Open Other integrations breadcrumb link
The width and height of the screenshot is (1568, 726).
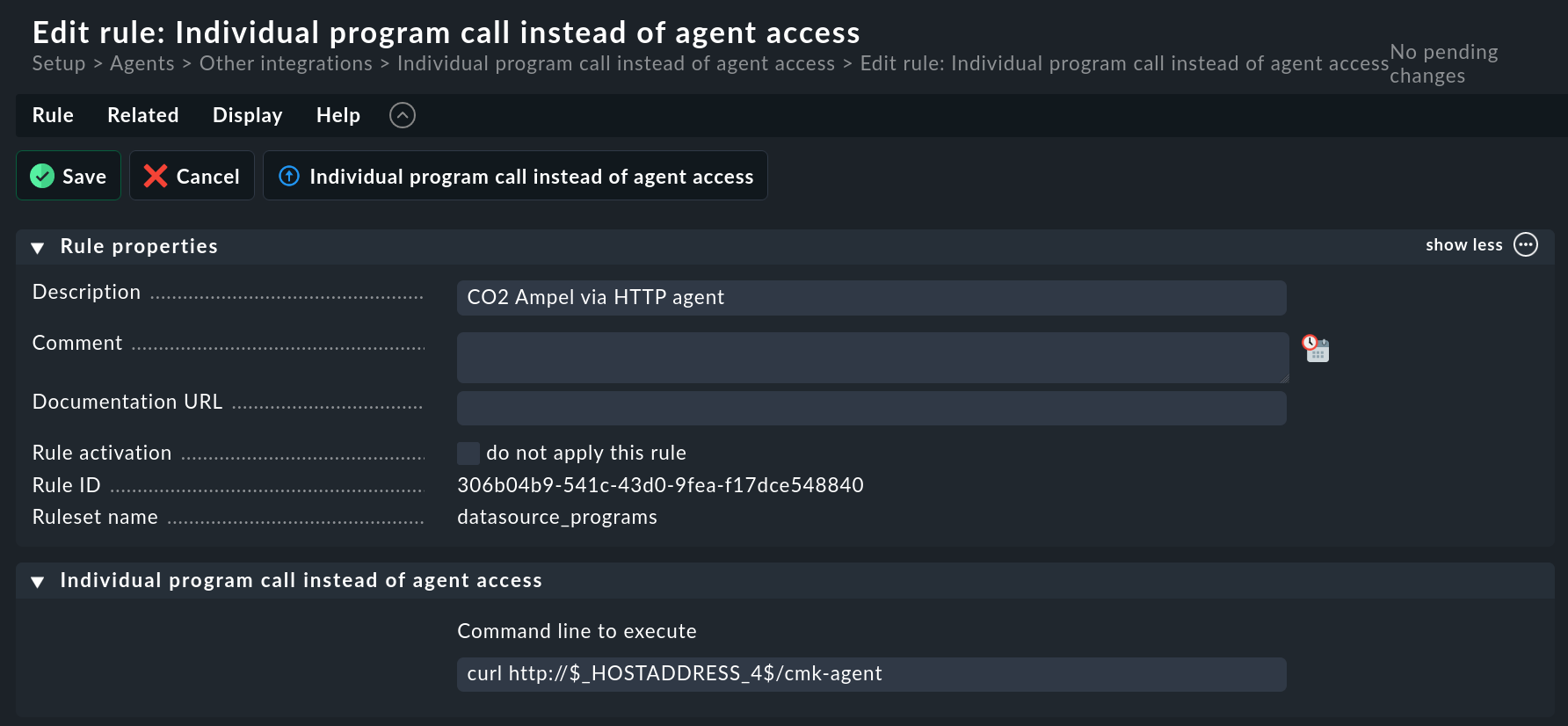click(286, 63)
